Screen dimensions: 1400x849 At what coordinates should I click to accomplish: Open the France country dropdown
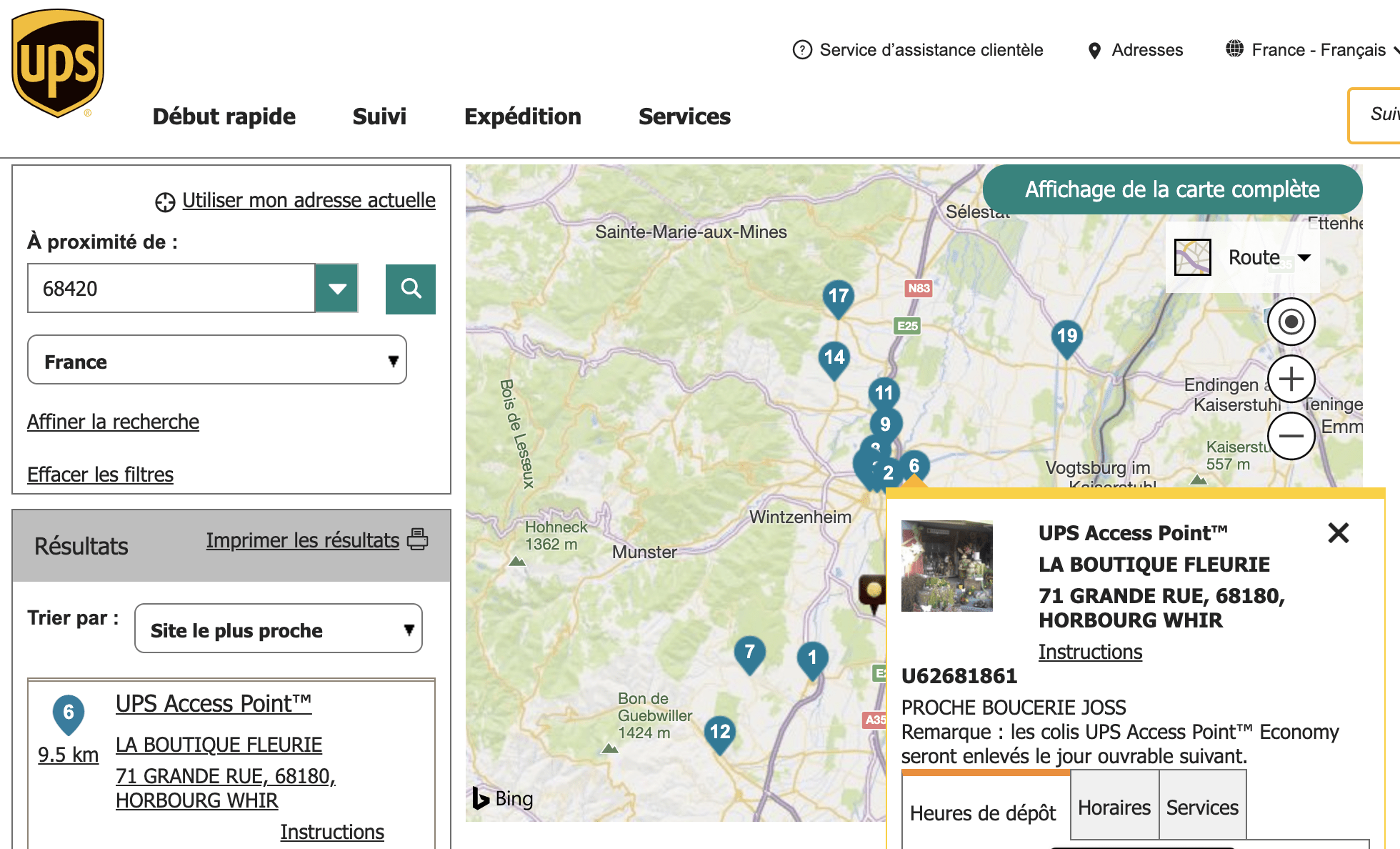[x=217, y=360]
